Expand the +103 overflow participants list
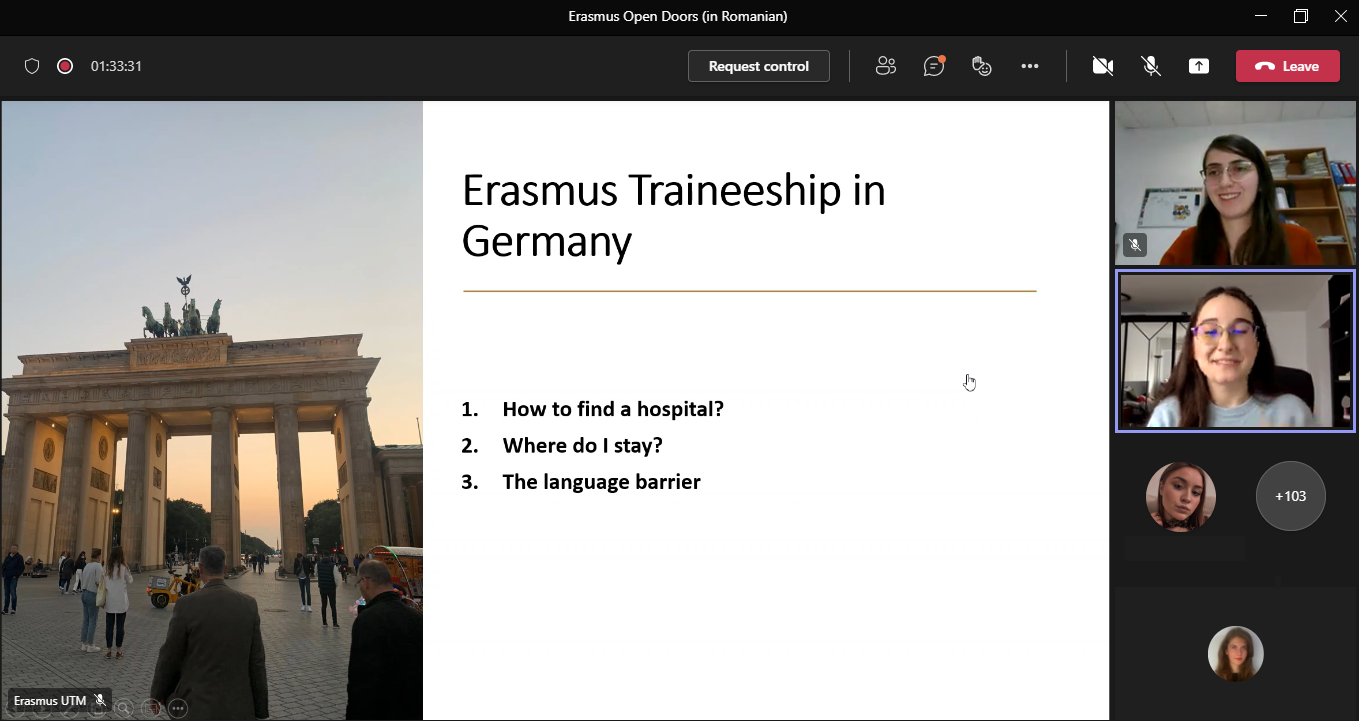Viewport: 1359px width, 721px height. pos(1290,496)
